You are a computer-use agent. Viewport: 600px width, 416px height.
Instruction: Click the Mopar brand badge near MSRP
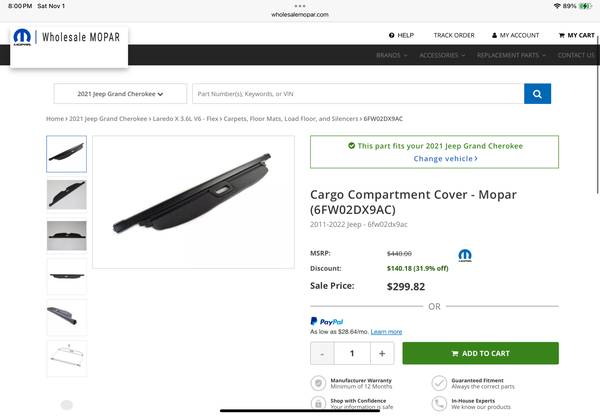click(465, 255)
